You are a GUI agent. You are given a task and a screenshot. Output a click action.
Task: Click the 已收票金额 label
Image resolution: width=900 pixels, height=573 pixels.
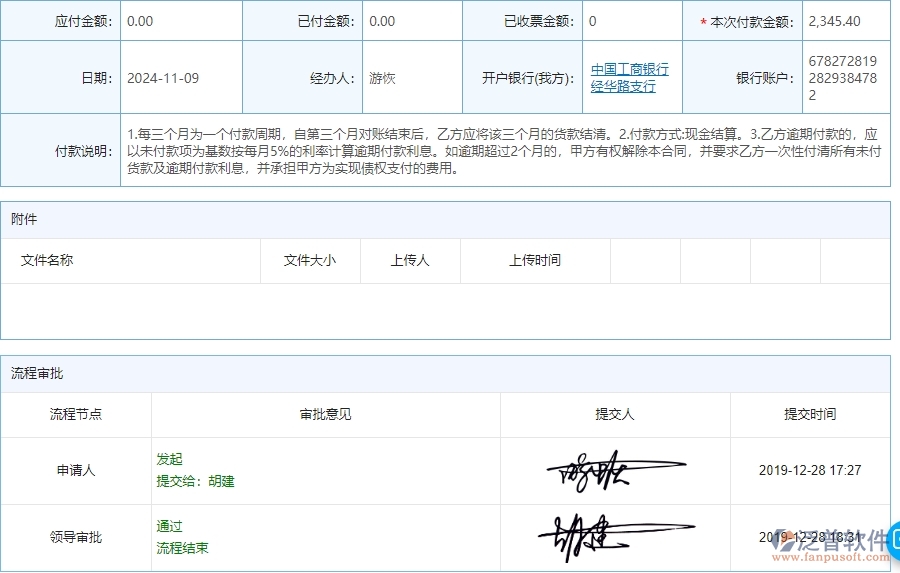pyautogui.click(x=538, y=22)
